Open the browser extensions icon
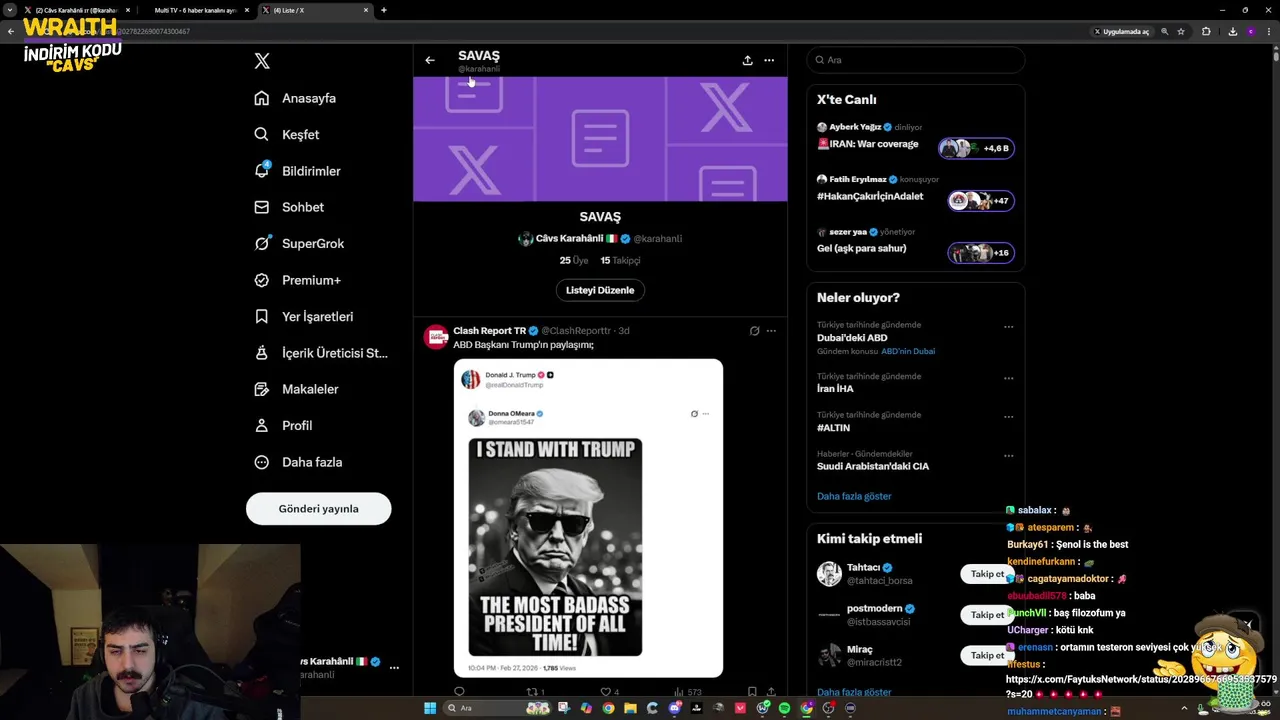This screenshot has width=1280, height=720. tap(1206, 32)
